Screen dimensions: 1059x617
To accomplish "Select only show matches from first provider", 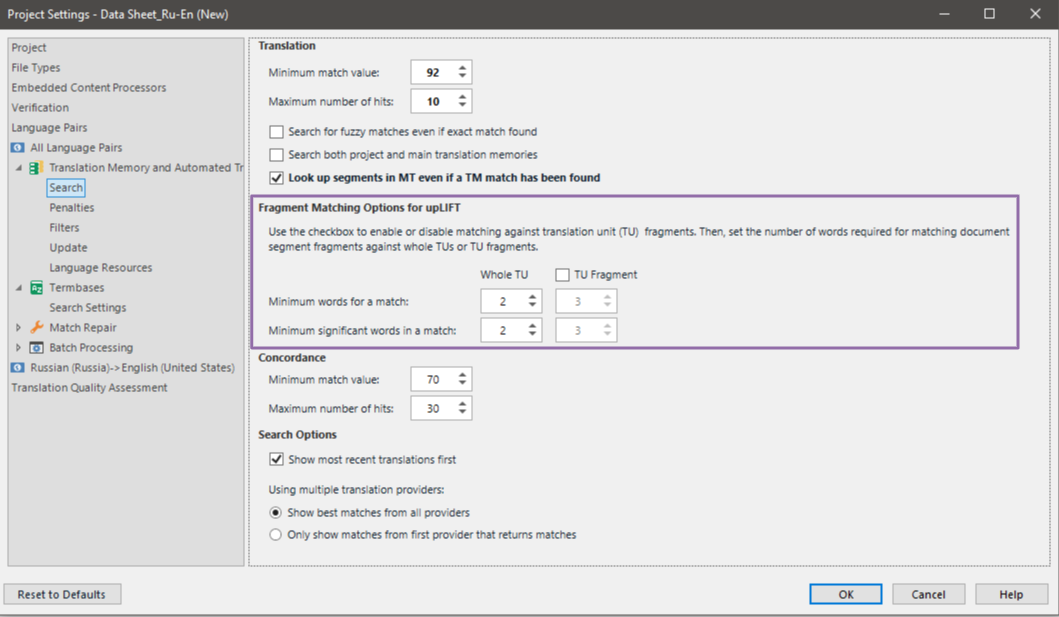I will pos(276,535).
